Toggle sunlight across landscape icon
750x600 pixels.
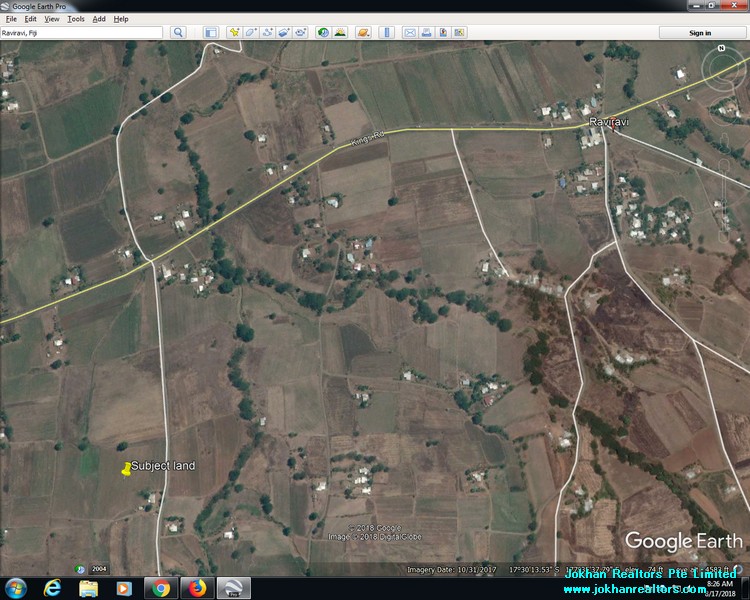340,33
